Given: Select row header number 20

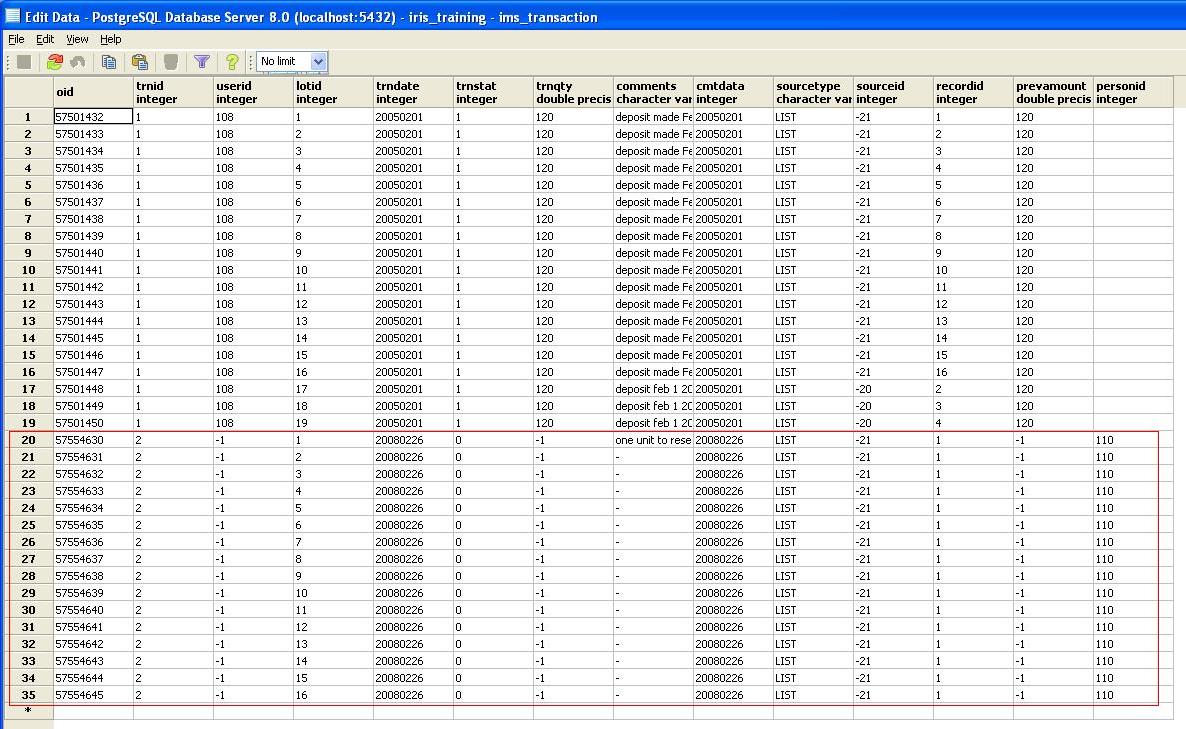Looking at the screenshot, I should [x=28, y=440].
